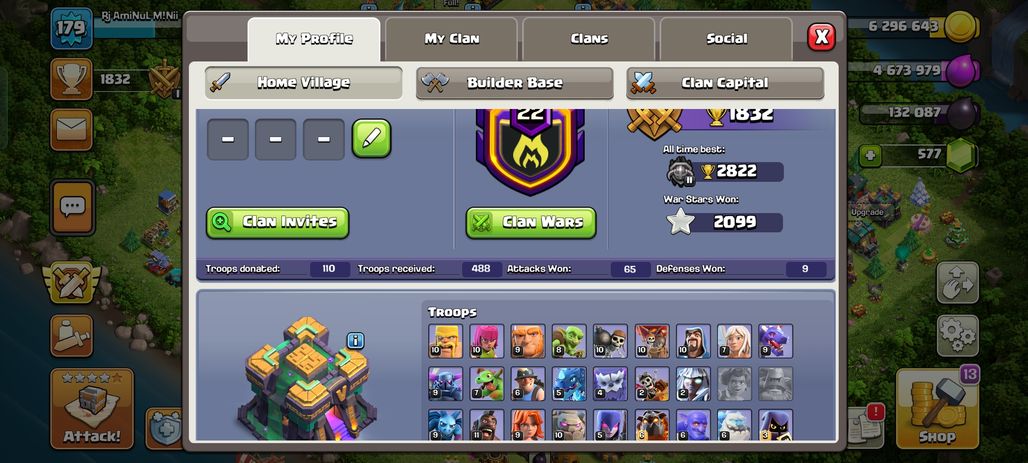
Task: Tap the Attack! button
Action: coord(92,409)
